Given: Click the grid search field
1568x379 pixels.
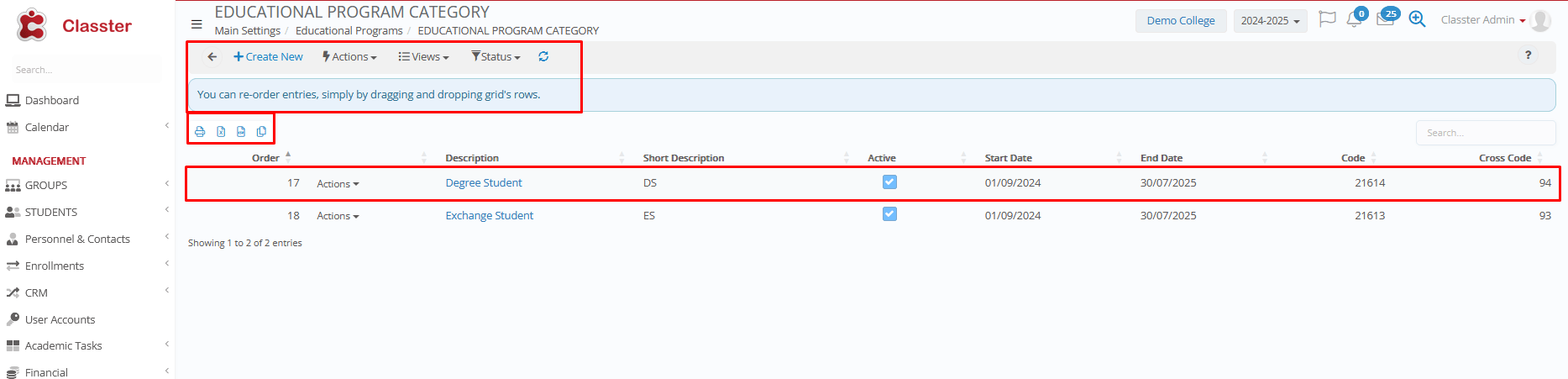Looking at the screenshot, I should point(1485,133).
